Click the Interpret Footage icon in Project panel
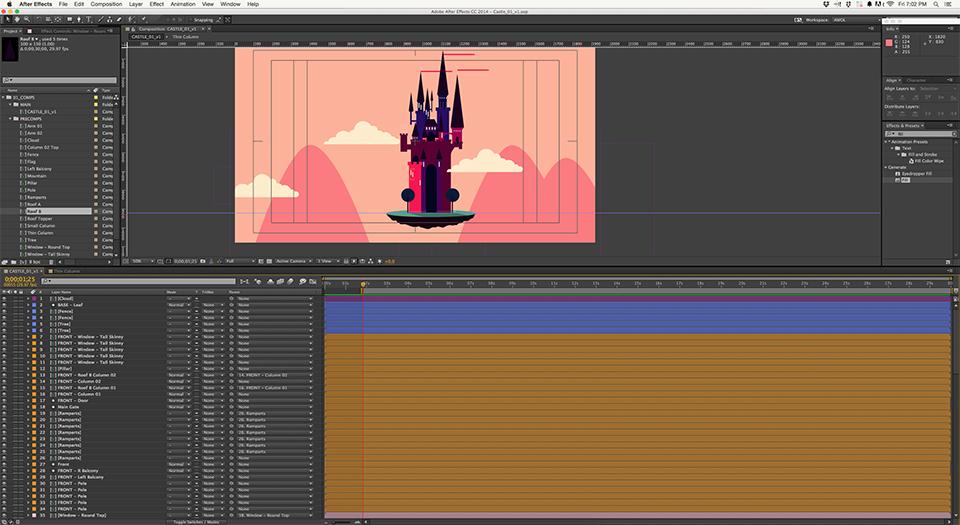960x525 pixels. tap(5, 262)
